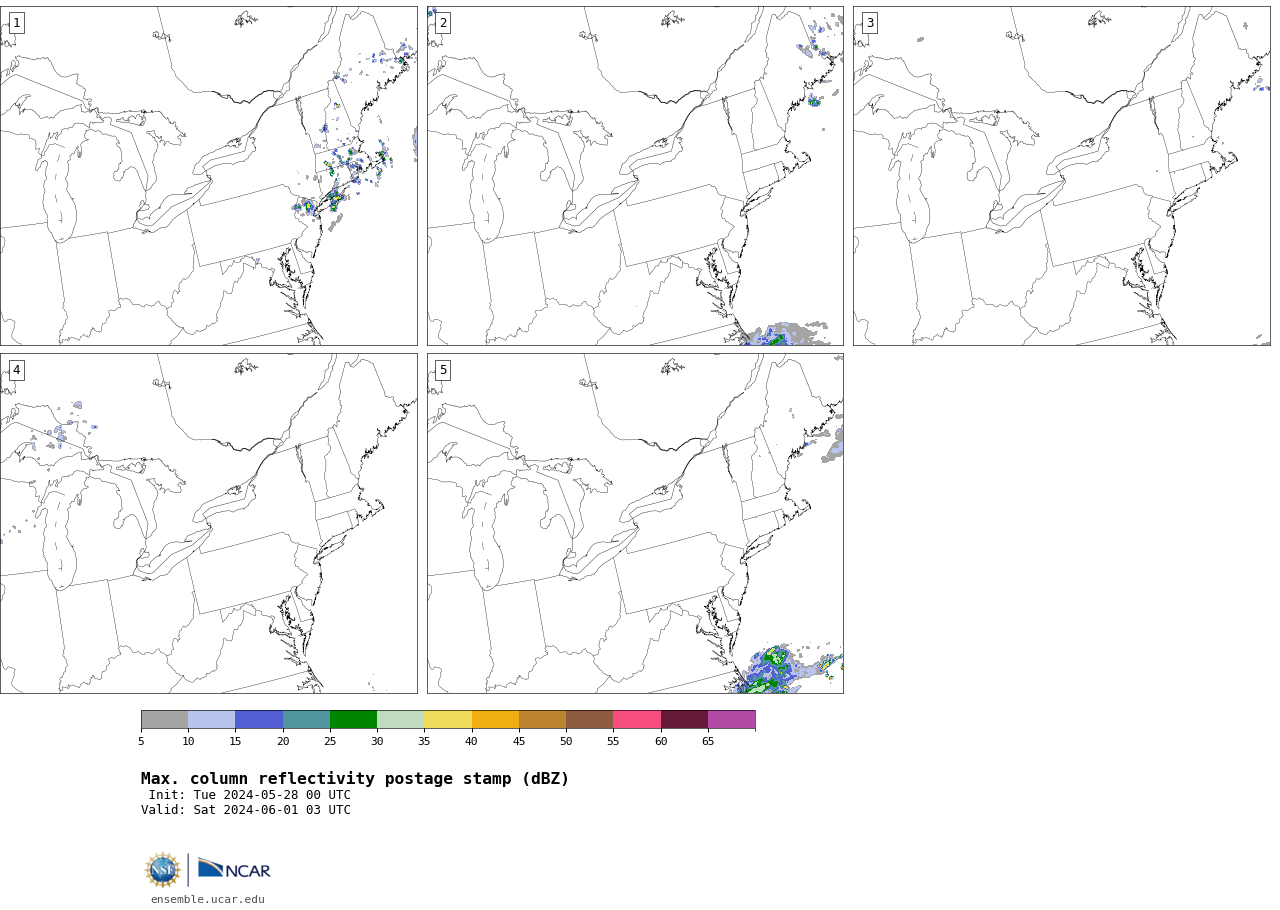1280x910 pixels.
Task: Select the light blue 10-15 dBZ swatch
Action: click(x=211, y=720)
